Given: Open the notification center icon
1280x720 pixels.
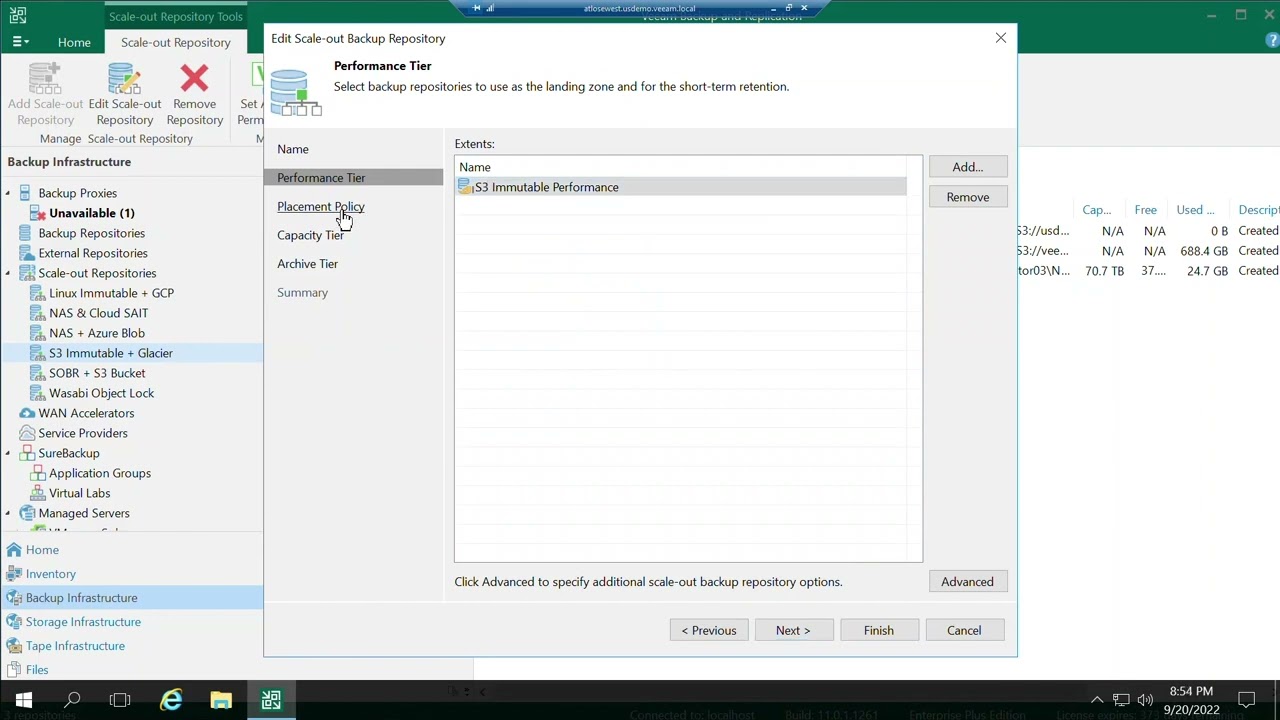Looking at the screenshot, I should tap(1246, 700).
